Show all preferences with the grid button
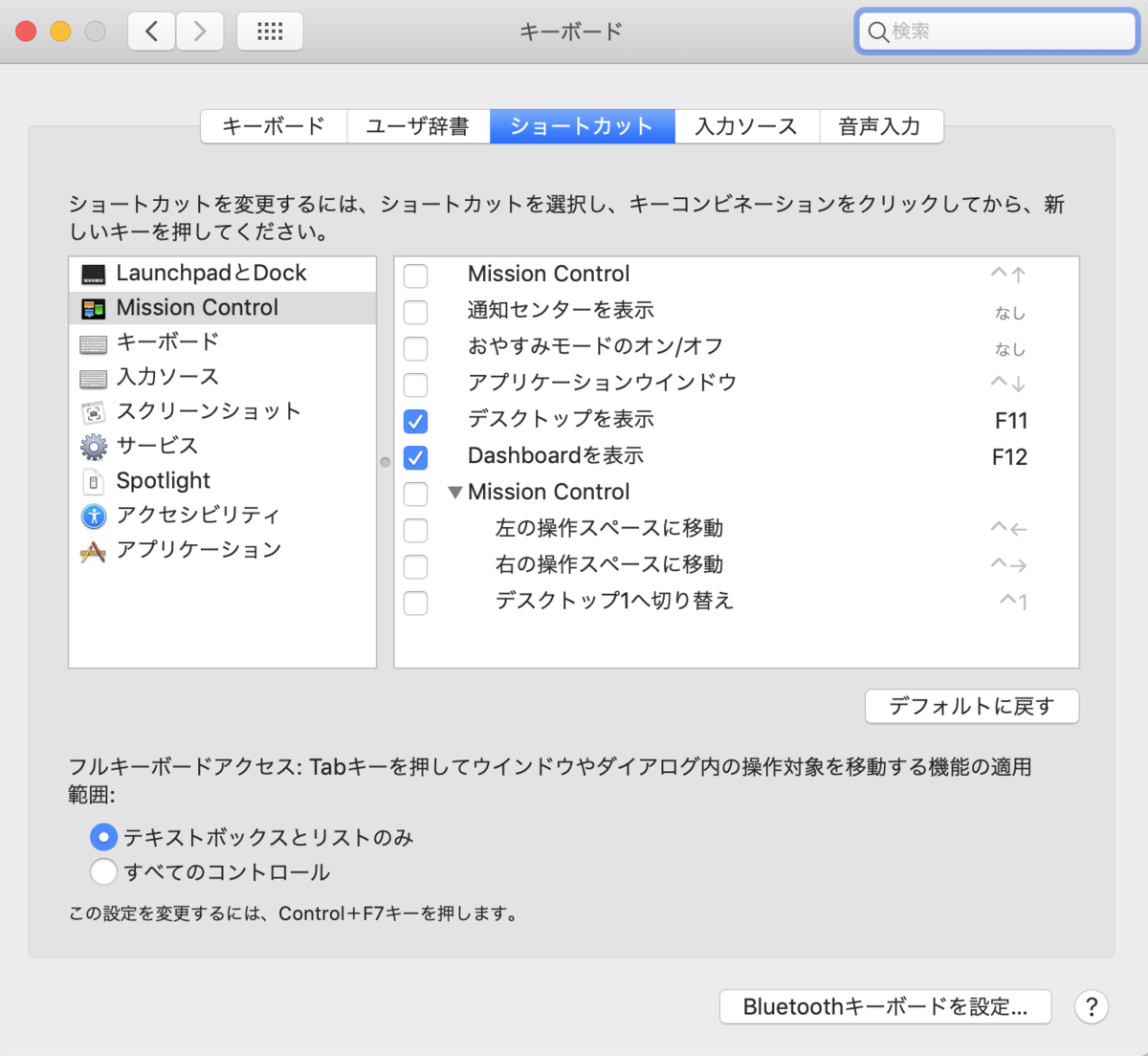The image size is (1148, 1056). [x=270, y=32]
